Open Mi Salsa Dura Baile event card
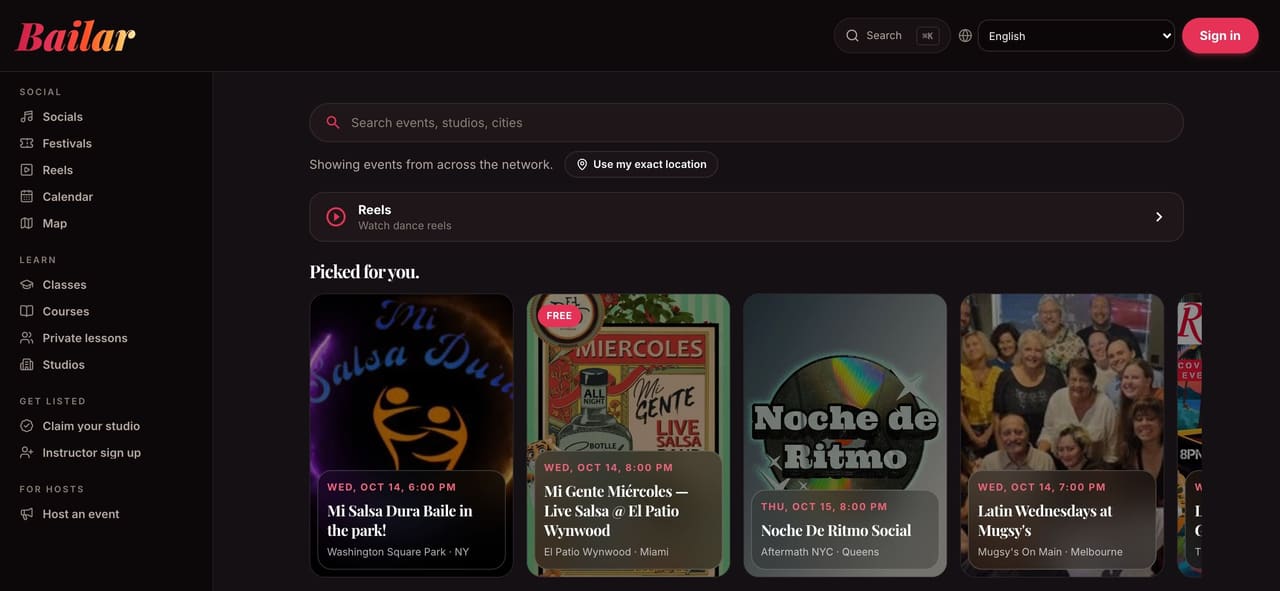 tap(412, 435)
